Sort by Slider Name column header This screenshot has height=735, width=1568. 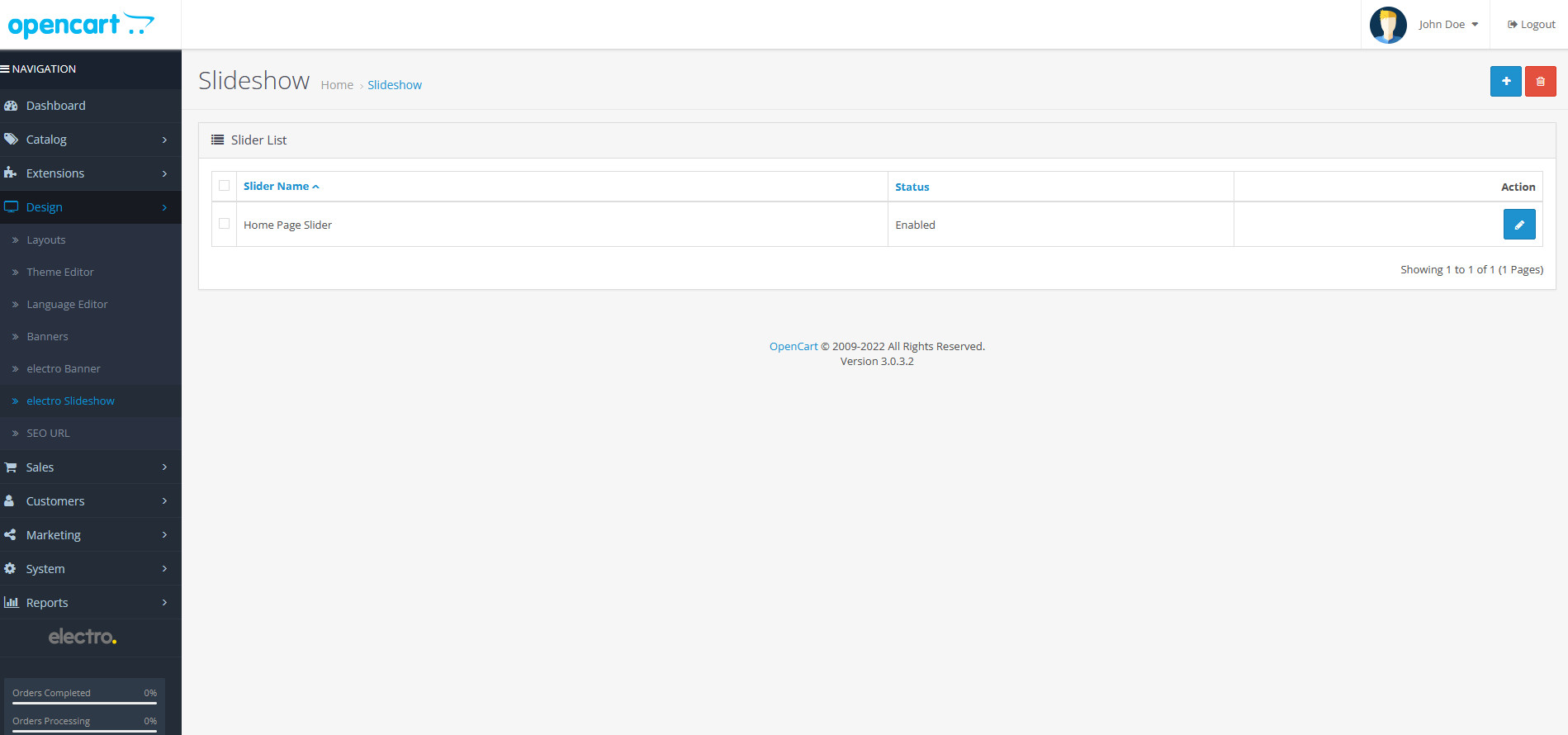point(281,187)
